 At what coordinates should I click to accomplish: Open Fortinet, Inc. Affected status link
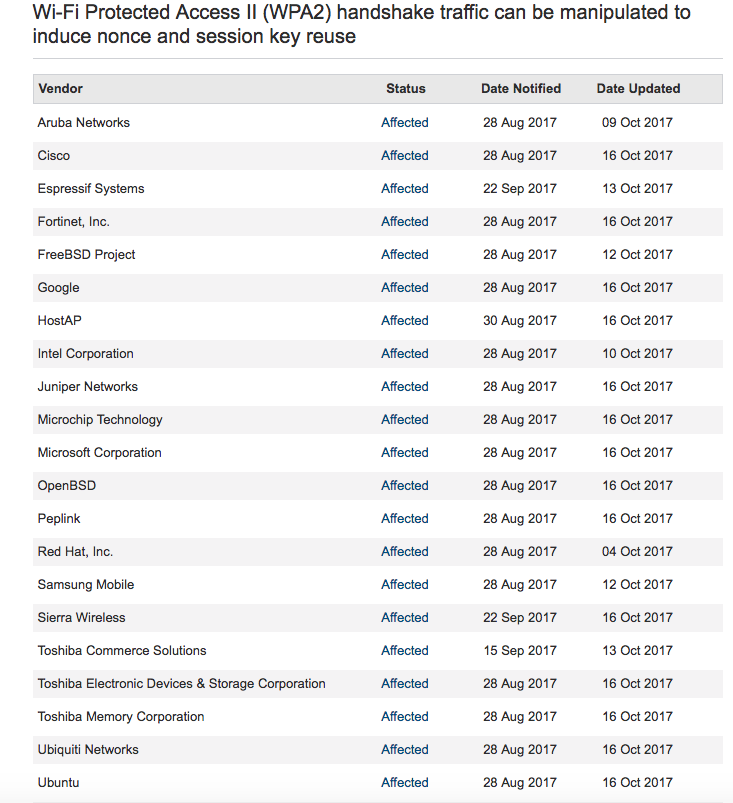tap(404, 222)
